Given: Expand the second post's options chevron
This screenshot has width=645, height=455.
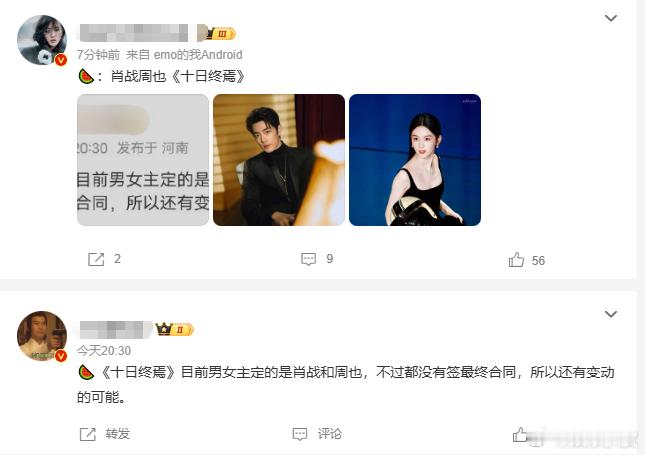Looking at the screenshot, I should point(611,314).
